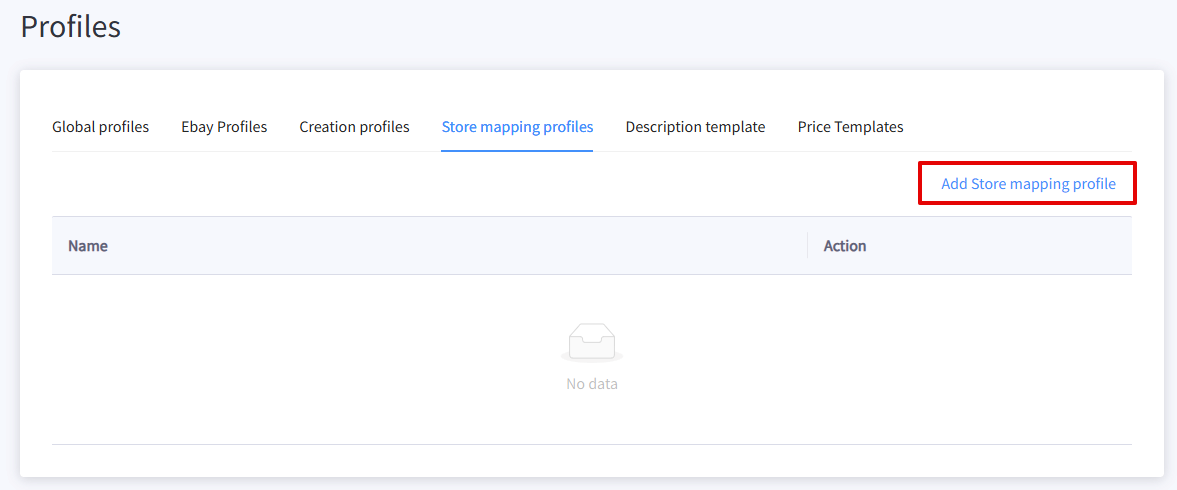Click the blue underline beneath Store mapping profiles
The width and height of the screenshot is (1177, 490).
click(517, 151)
